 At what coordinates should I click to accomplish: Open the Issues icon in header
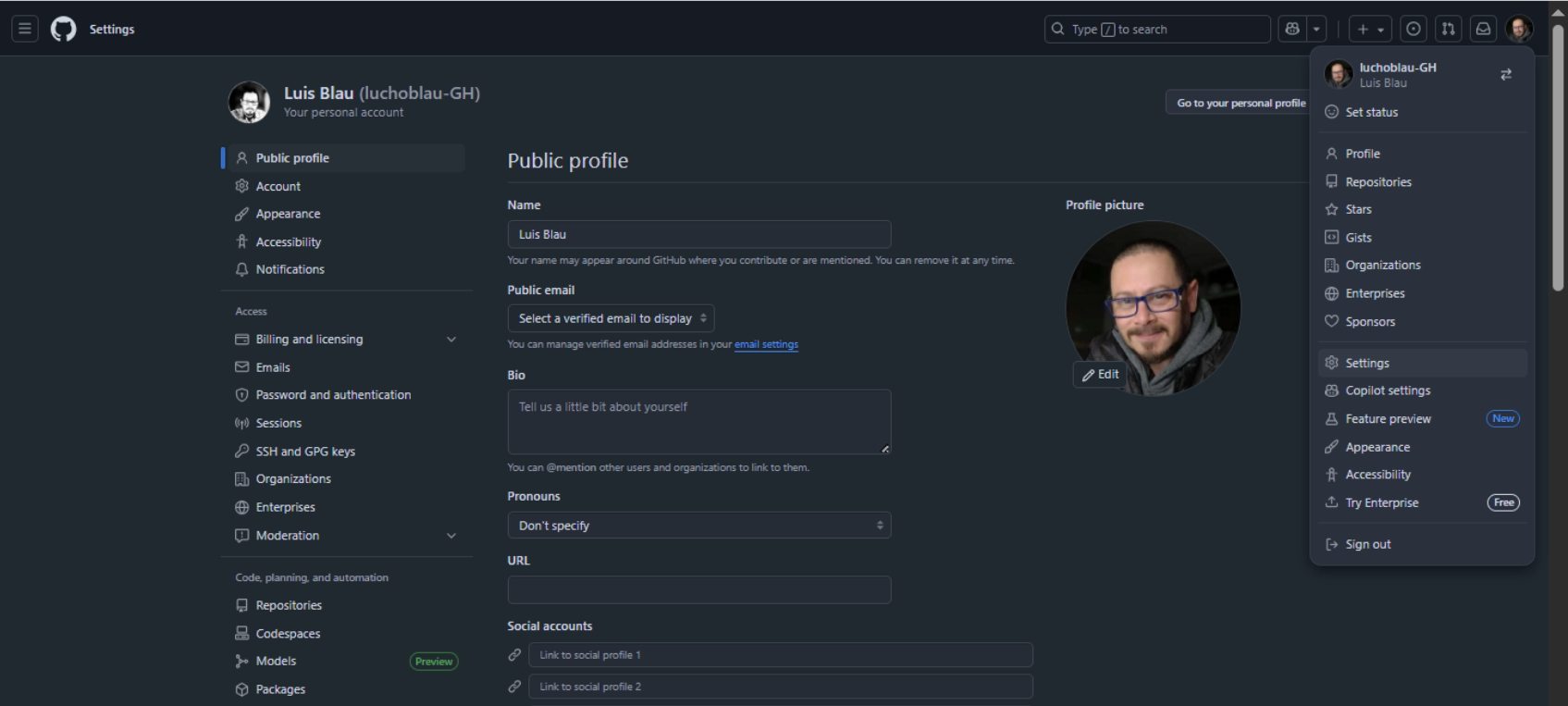[1414, 30]
